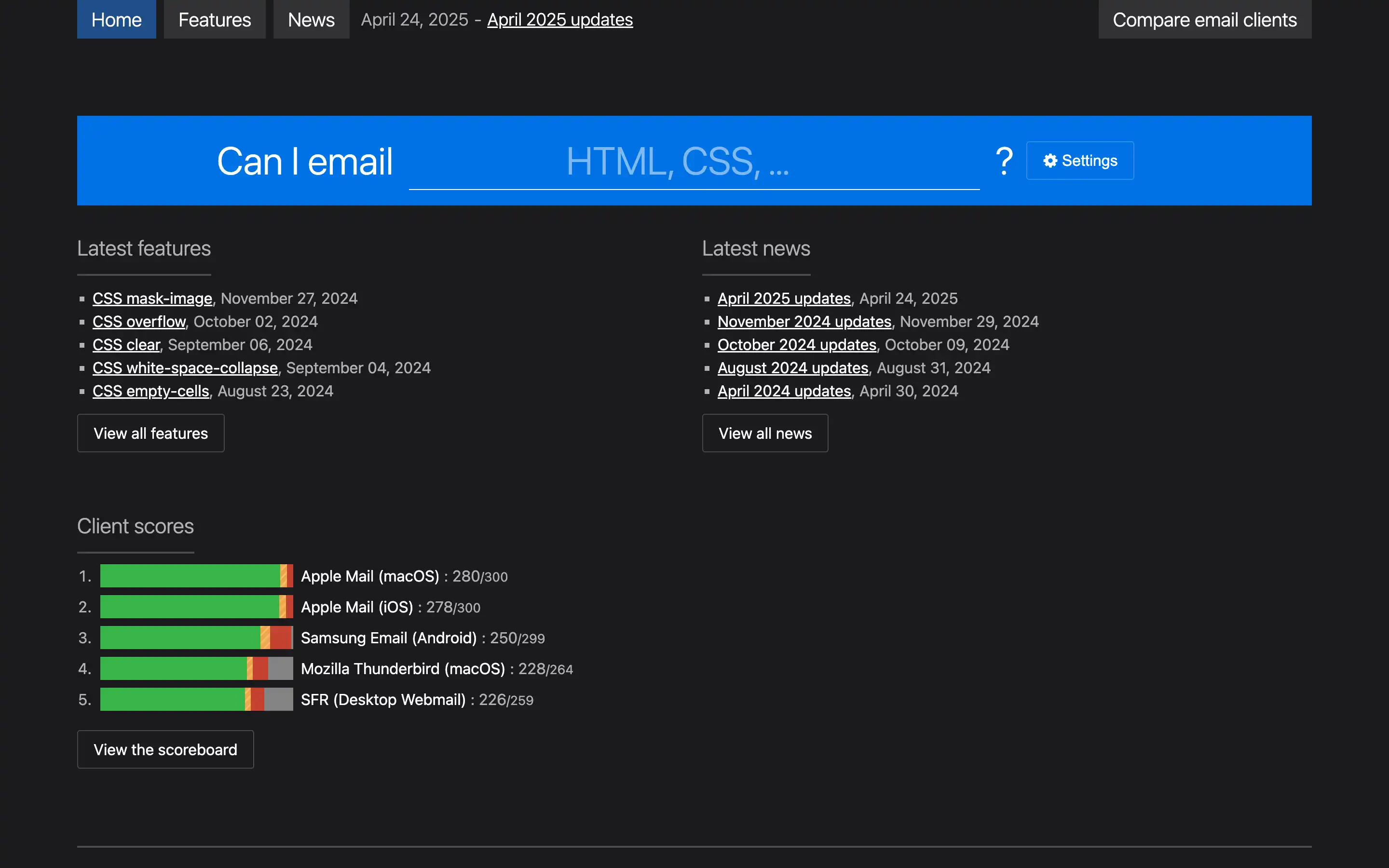Viewport: 1389px width, 868px height.
Task: Open CSS empty-cells feature
Action: coord(151,391)
